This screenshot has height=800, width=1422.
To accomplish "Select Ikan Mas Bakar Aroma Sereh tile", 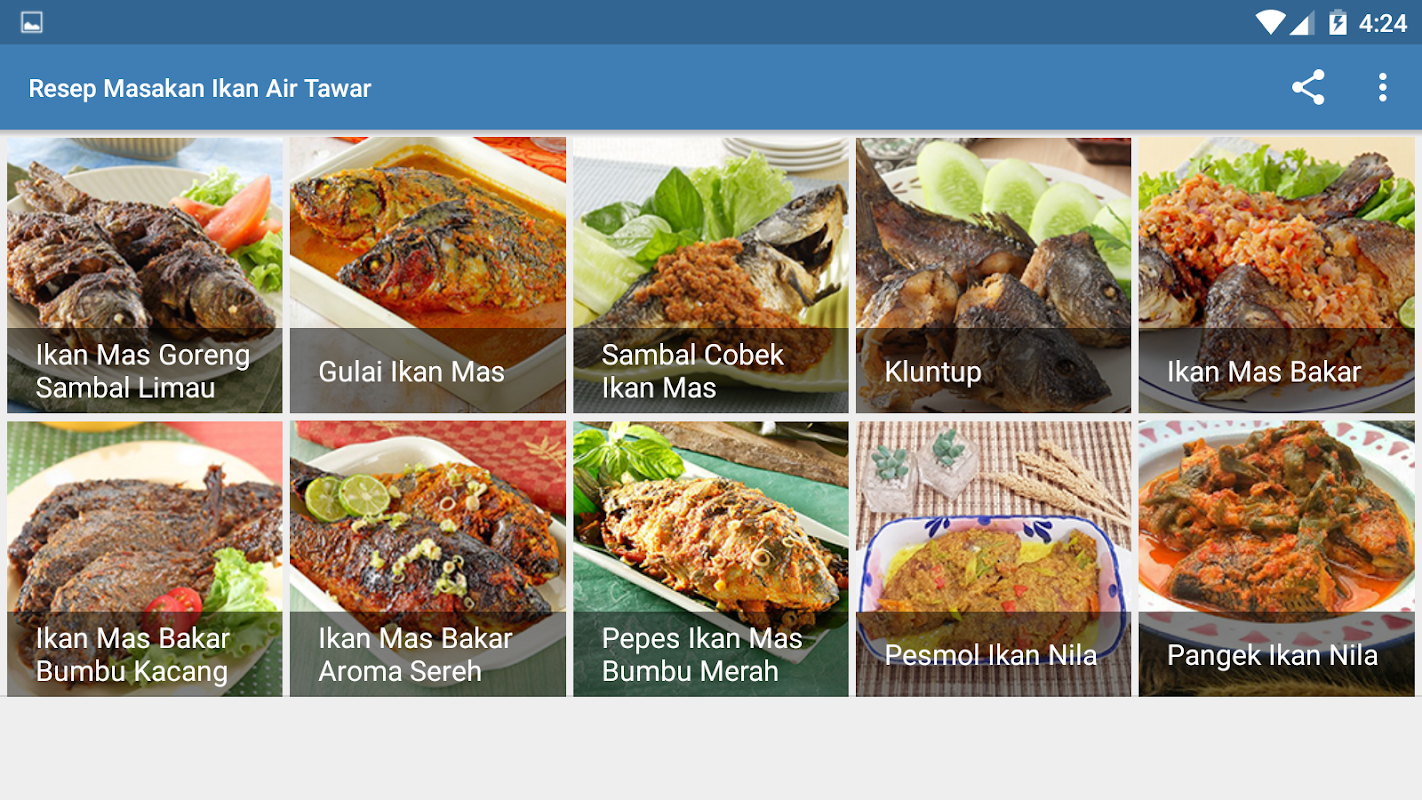I will 428,558.
